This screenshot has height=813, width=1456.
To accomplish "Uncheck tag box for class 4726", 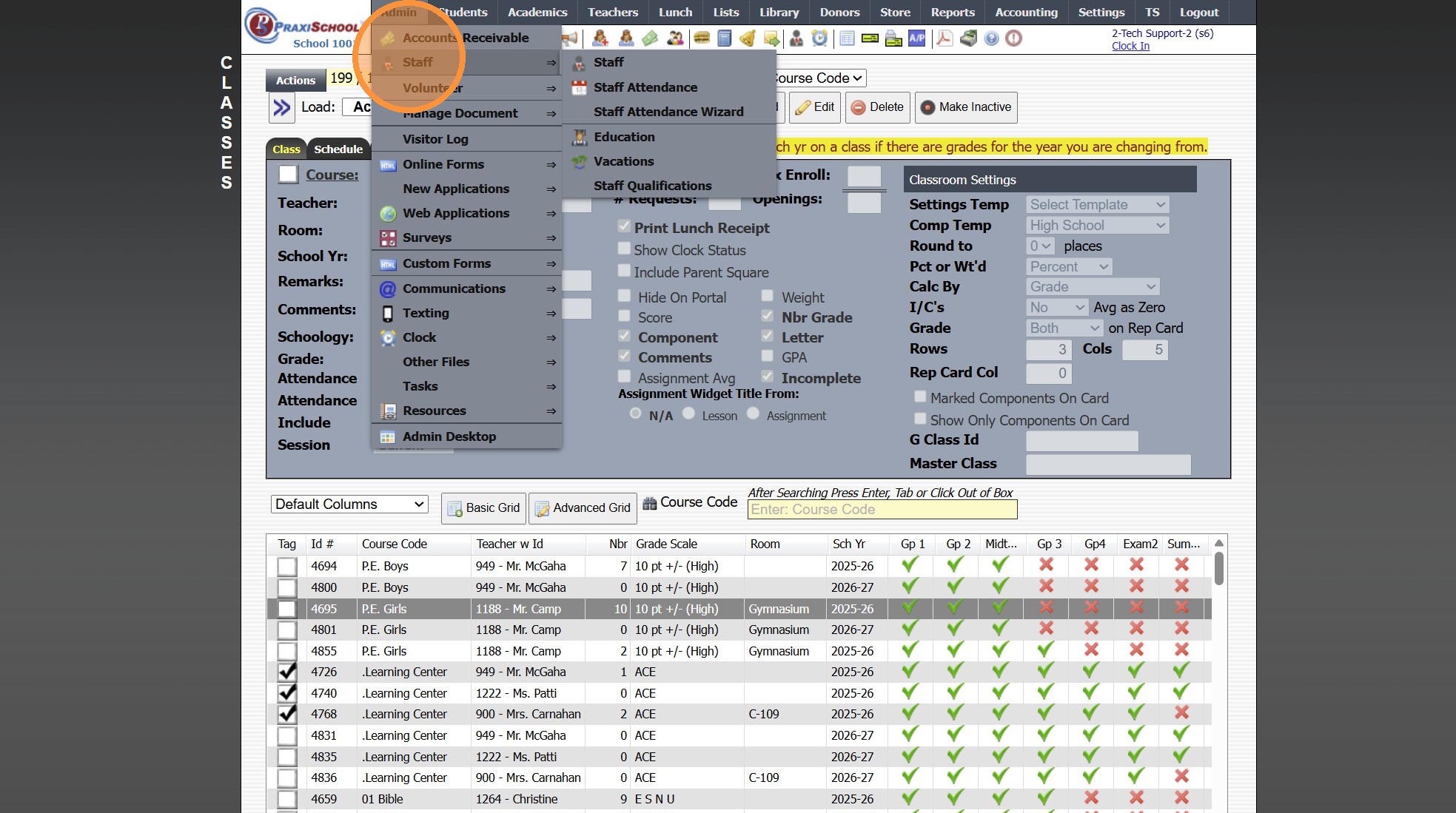I will [x=287, y=672].
